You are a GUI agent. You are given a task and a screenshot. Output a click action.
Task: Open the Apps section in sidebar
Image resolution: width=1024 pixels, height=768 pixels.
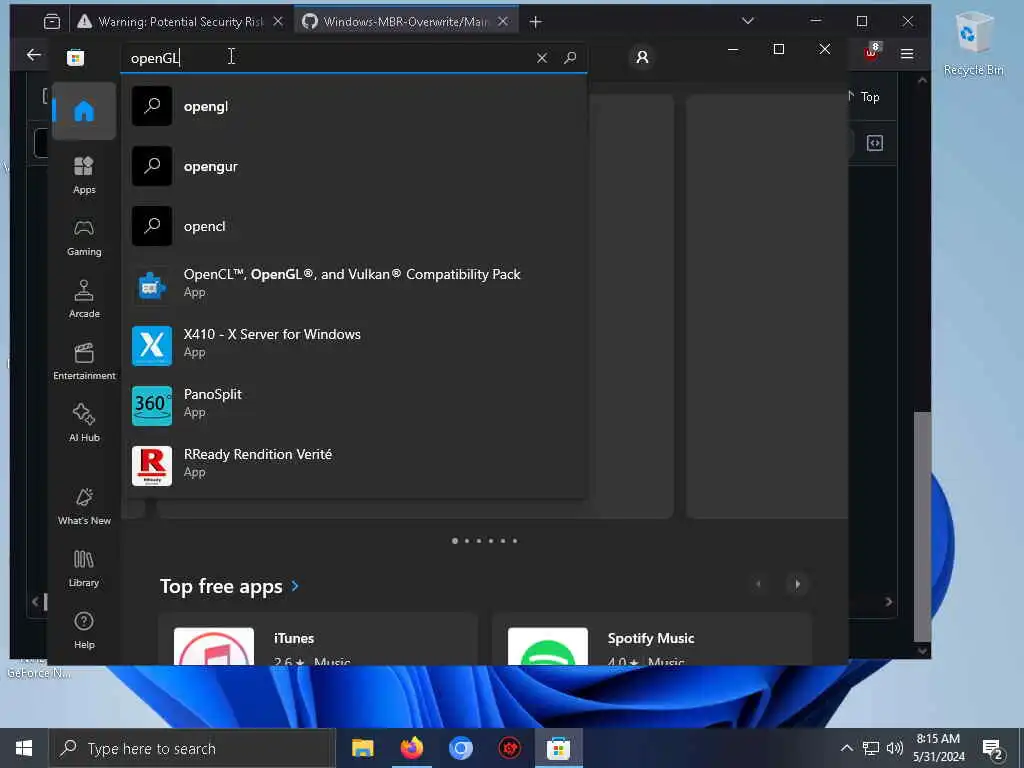pyautogui.click(x=84, y=175)
